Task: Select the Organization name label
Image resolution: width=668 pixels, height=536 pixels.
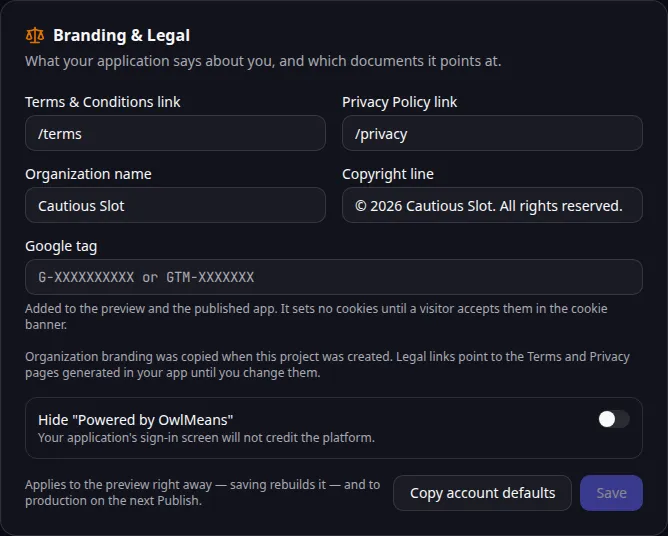Action: (88, 174)
